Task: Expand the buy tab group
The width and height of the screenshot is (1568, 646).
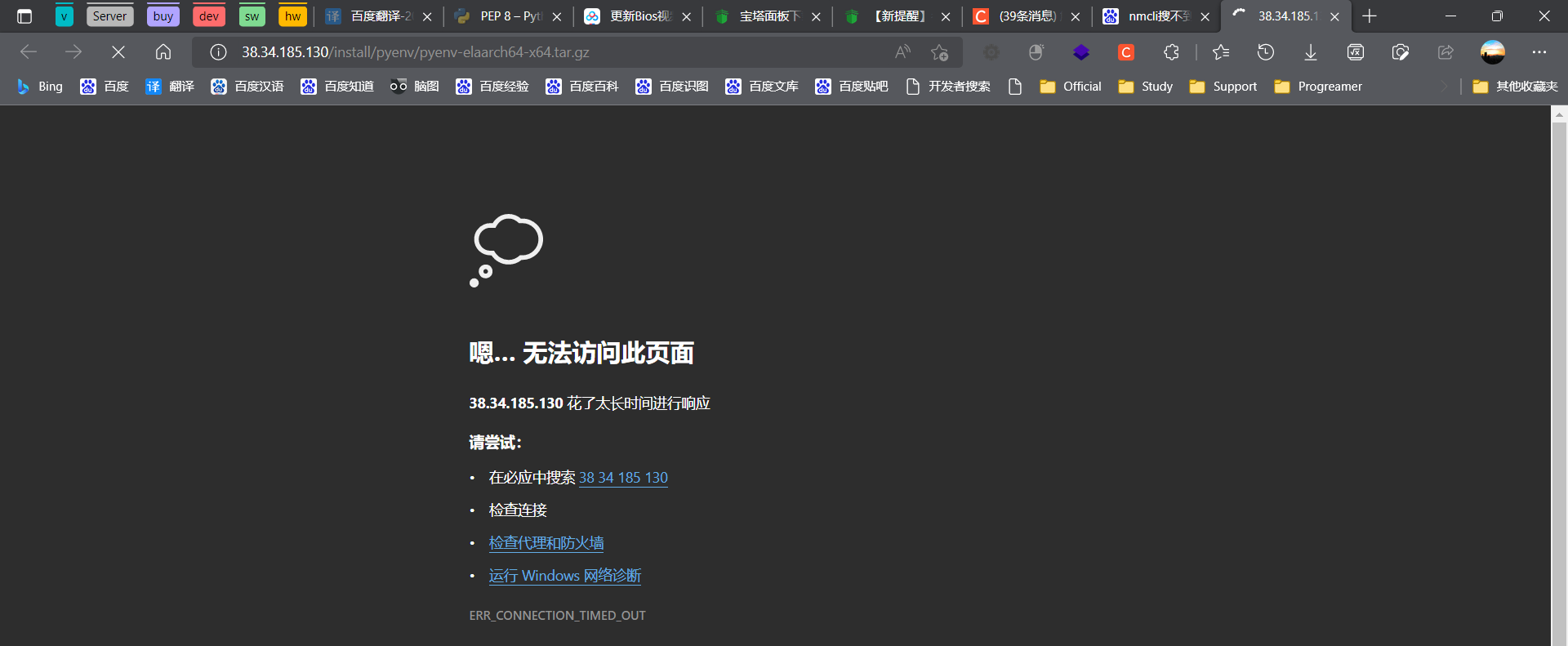Action: pyautogui.click(x=163, y=16)
